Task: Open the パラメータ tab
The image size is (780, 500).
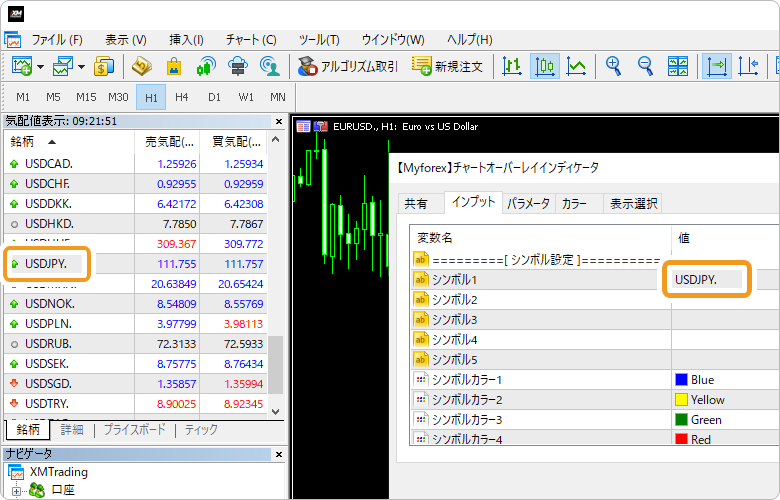Action: [x=528, y=203]
